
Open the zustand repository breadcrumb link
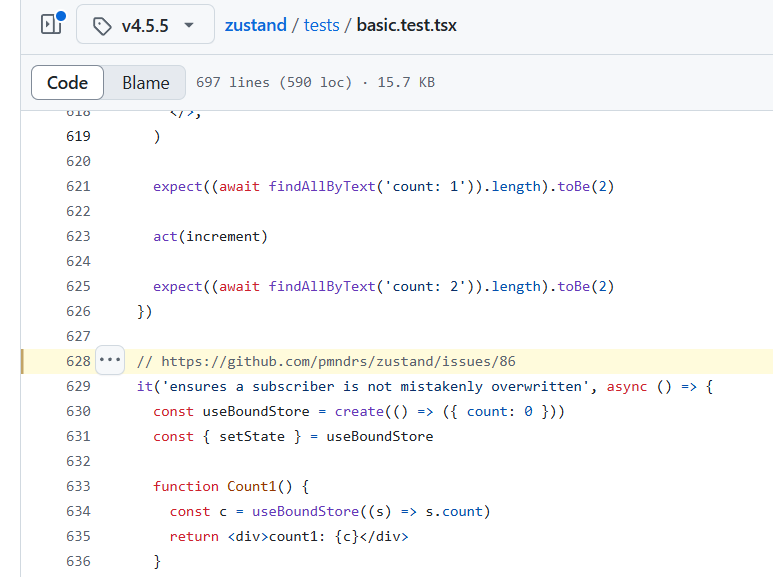(255, 25)
